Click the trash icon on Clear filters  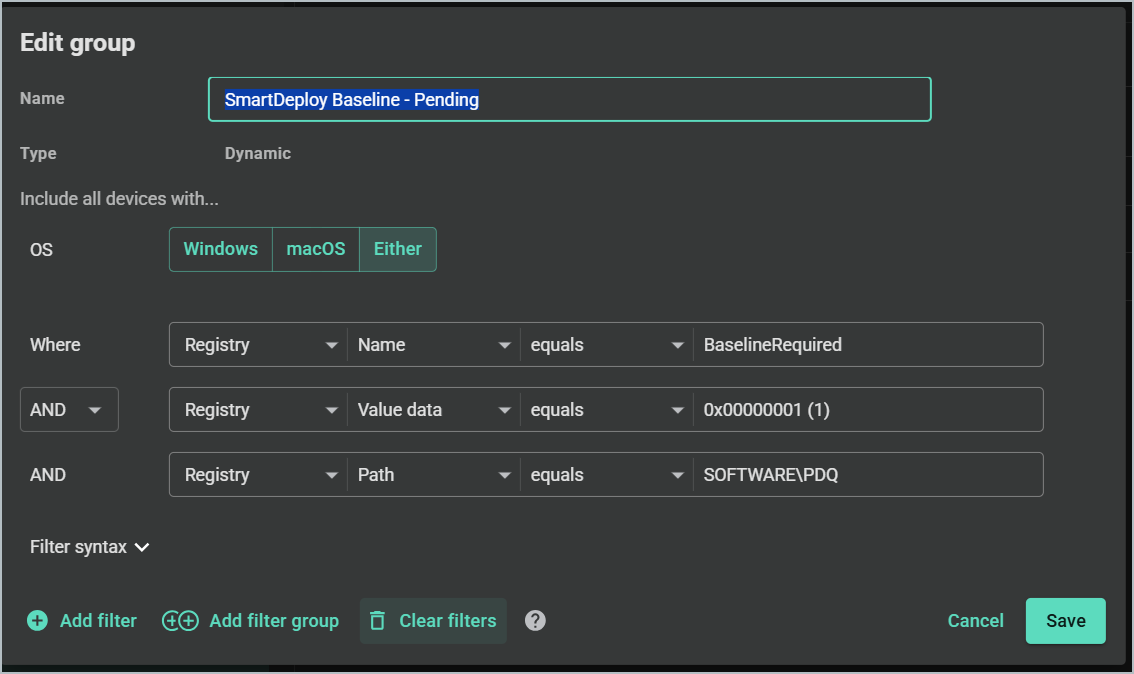tap(378, 620)
